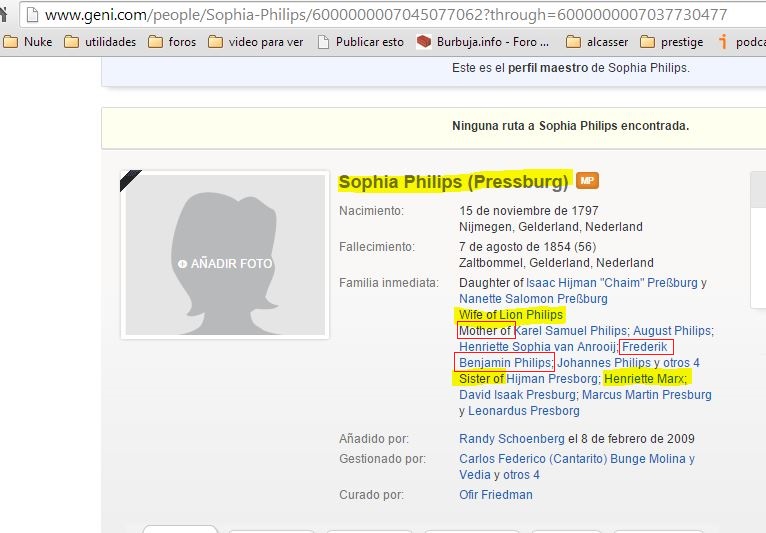The width and height of the screenshot is (766, 533).
Task: Open Nanette Salomon Preßburg link
Action: (x=533, y=299)
